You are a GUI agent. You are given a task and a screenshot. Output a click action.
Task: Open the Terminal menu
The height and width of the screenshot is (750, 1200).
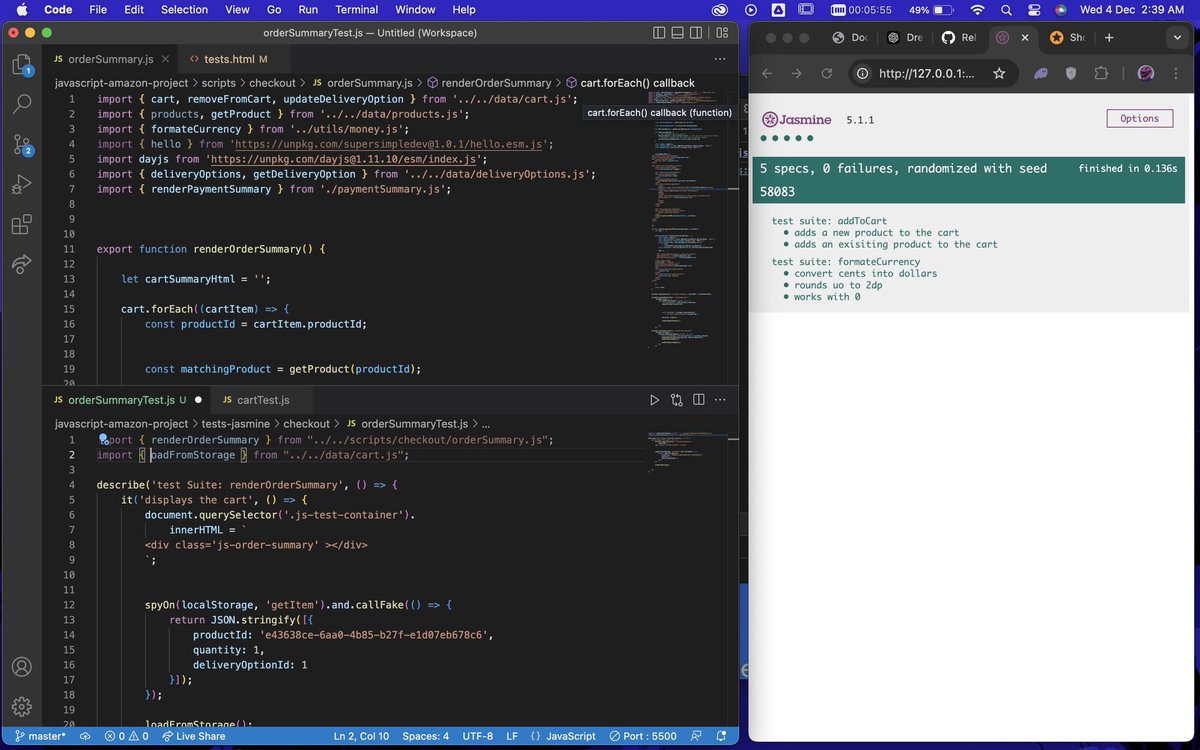pos(357,10)
